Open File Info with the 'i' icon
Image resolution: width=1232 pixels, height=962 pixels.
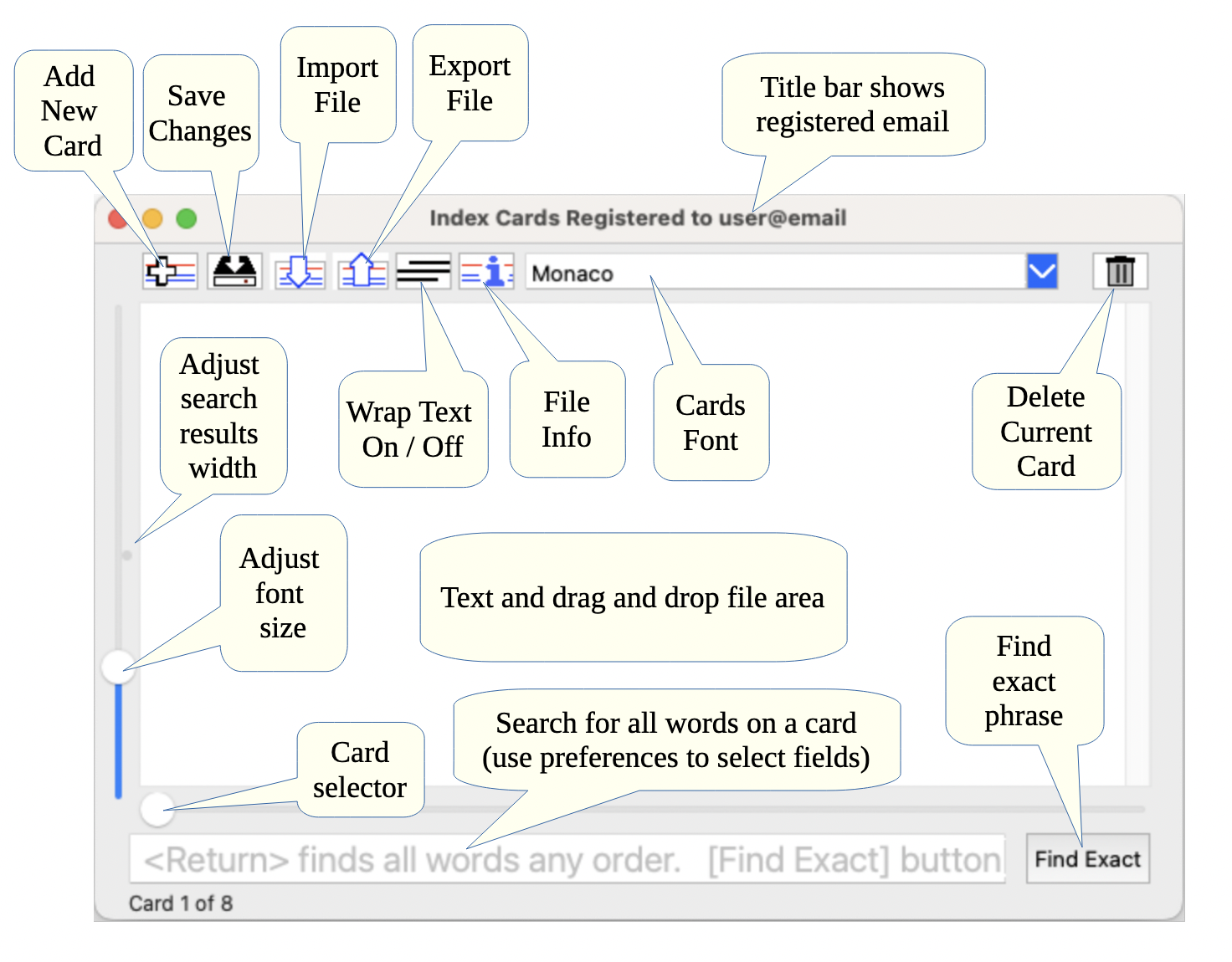[x=486, y=271]
